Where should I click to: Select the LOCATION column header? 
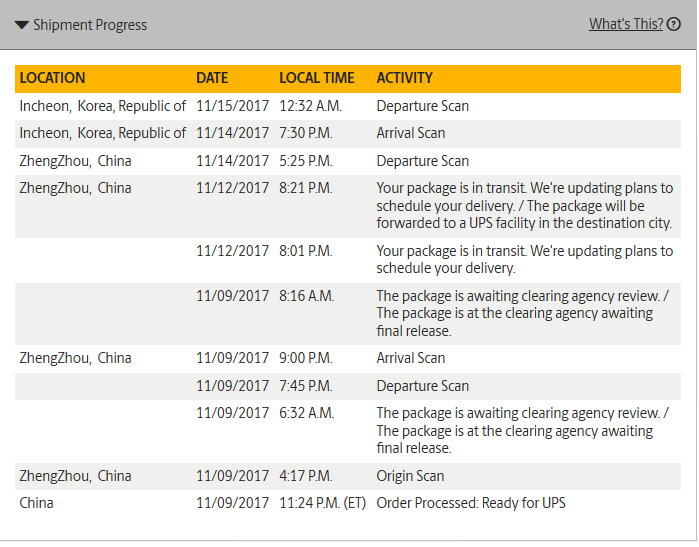(52, 78)
